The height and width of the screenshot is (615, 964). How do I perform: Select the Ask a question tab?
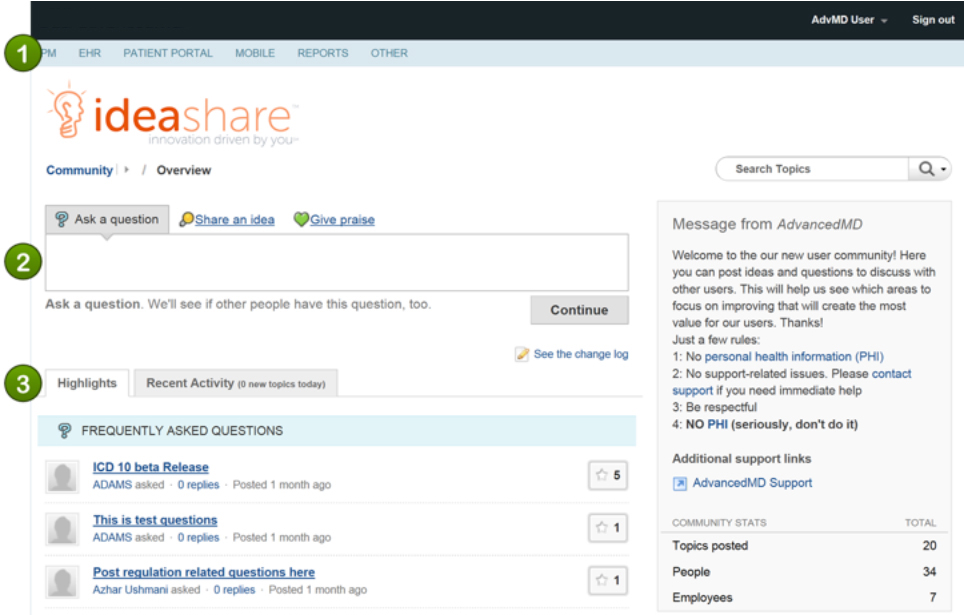click(x=107, y=220)
